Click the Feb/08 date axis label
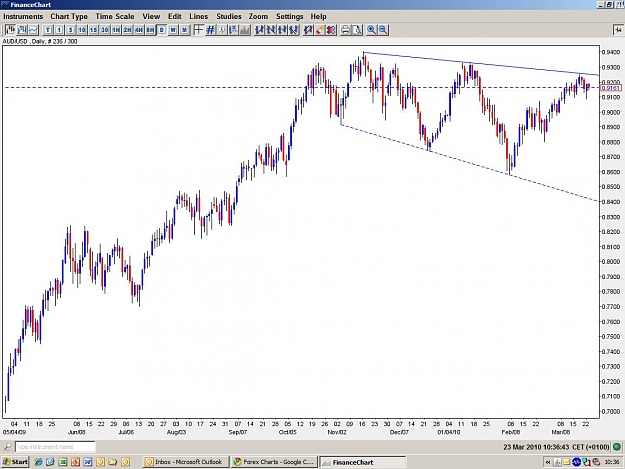Viewport: 625px width, 469px height. tap(511, 432)
